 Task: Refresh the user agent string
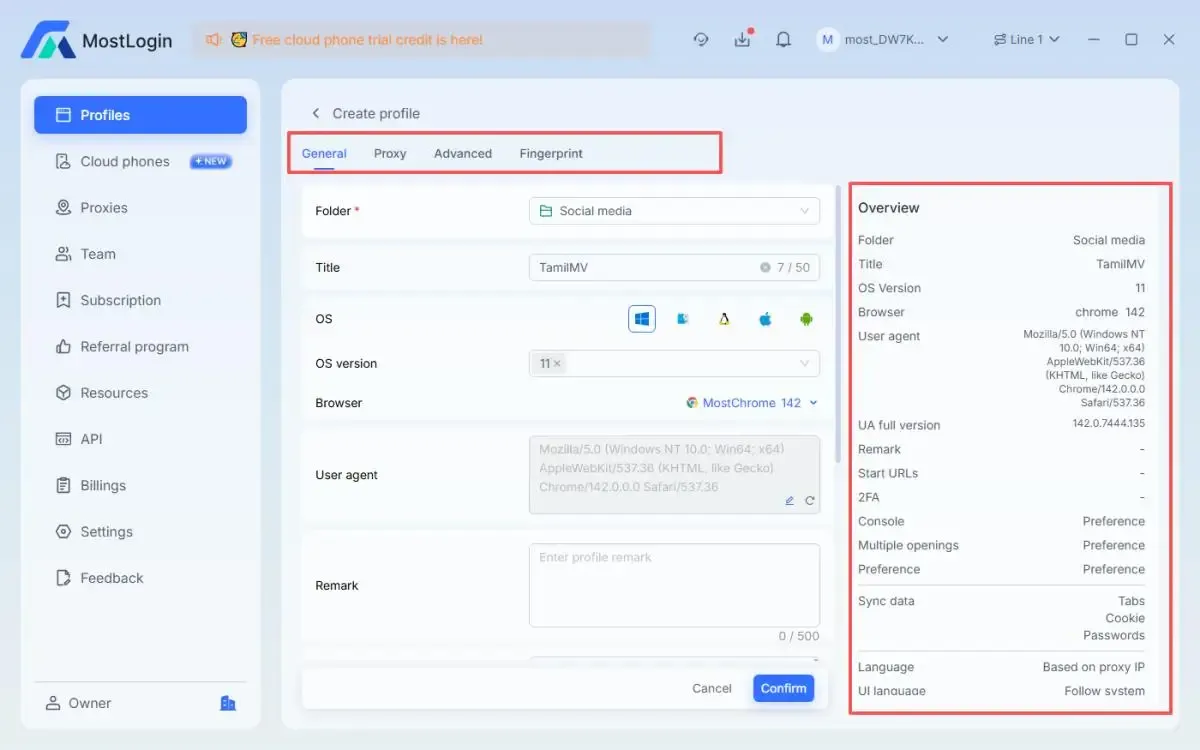coord(809,500)
